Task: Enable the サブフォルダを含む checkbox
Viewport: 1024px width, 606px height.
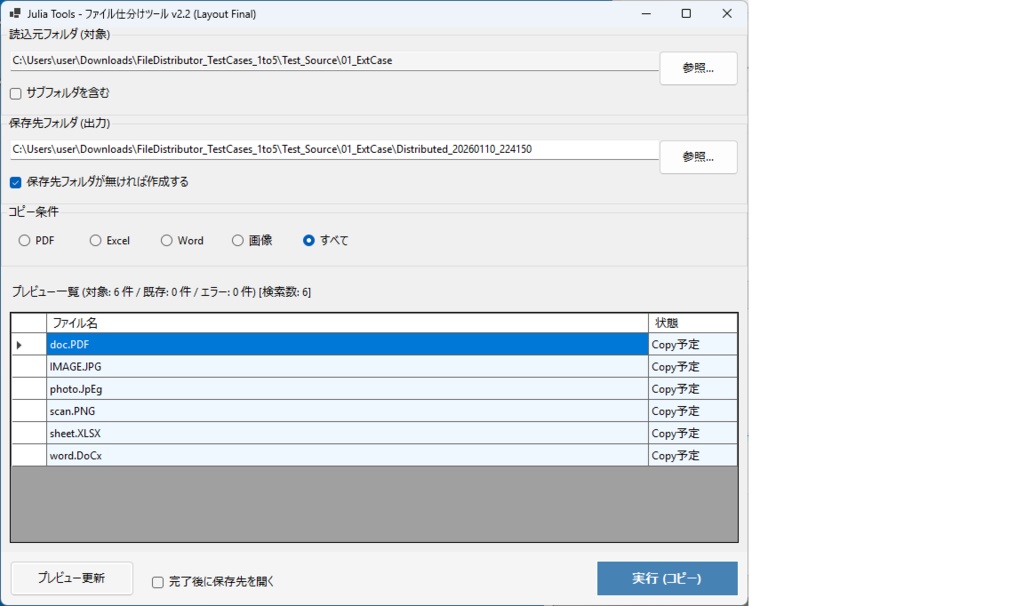Action: (x=15, y=92)
